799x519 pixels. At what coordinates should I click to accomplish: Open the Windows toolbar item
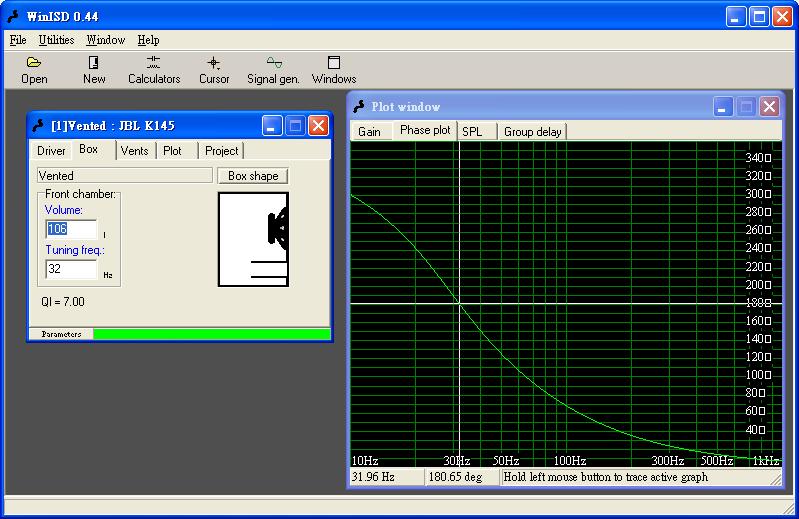tap(334, 69)
